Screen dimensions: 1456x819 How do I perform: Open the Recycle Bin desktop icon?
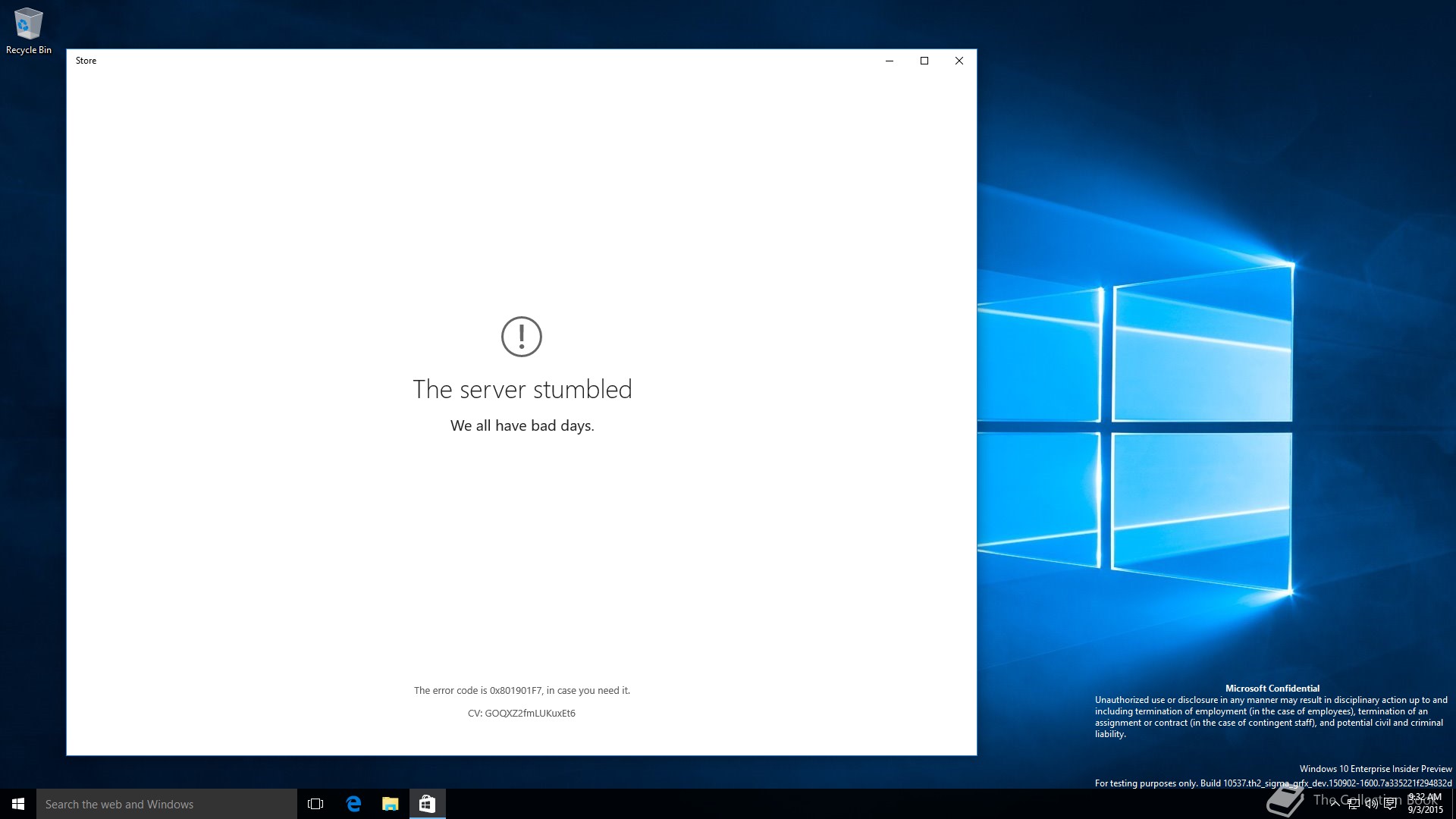(x=29, y=30)
